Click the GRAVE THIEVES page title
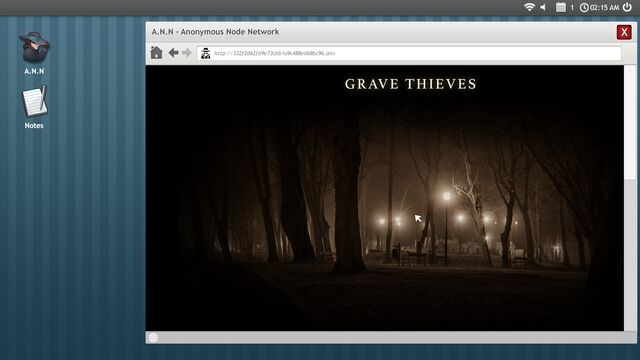 coord(411,84)
